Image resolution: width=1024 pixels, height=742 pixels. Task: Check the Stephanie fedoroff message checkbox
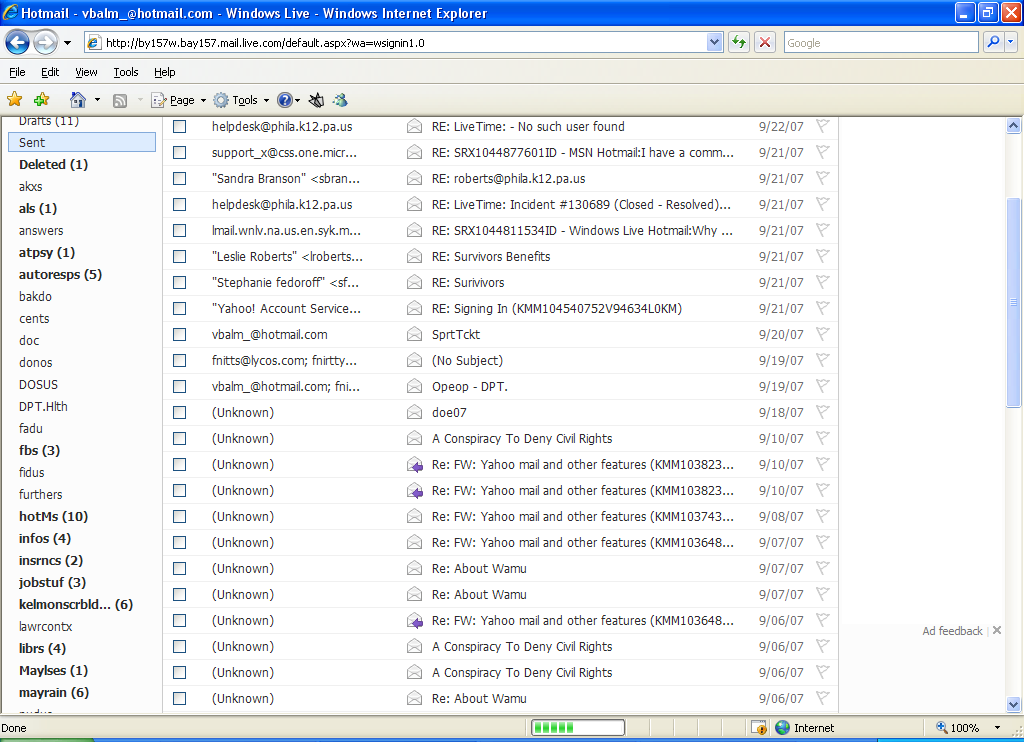pyautogui.click(x=180, y=282)
